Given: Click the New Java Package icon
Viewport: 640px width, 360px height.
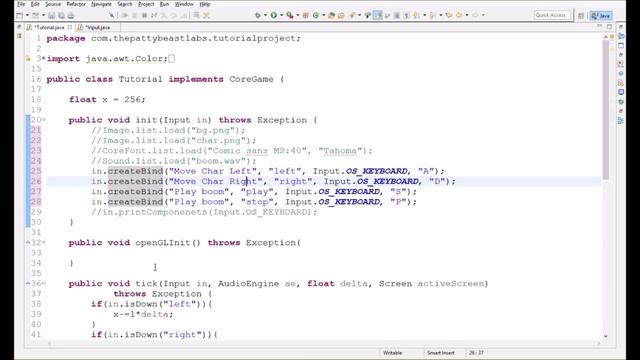Looking at the screenshot, I should pyautogui.click(x=305, y=15).
